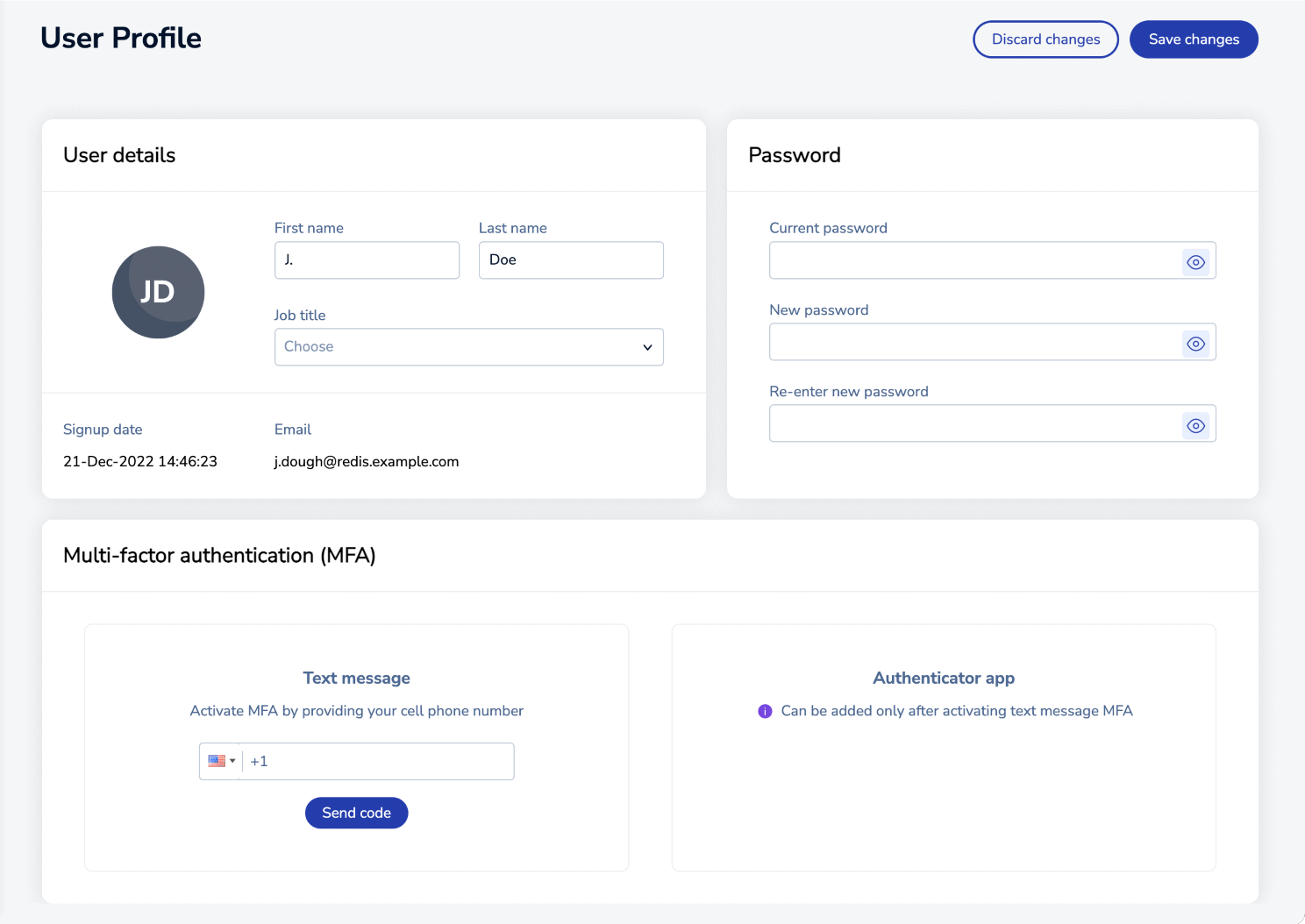This screenshot has height=924, width=1305.
Task: Click the New password input box
Action: (973, 343)
